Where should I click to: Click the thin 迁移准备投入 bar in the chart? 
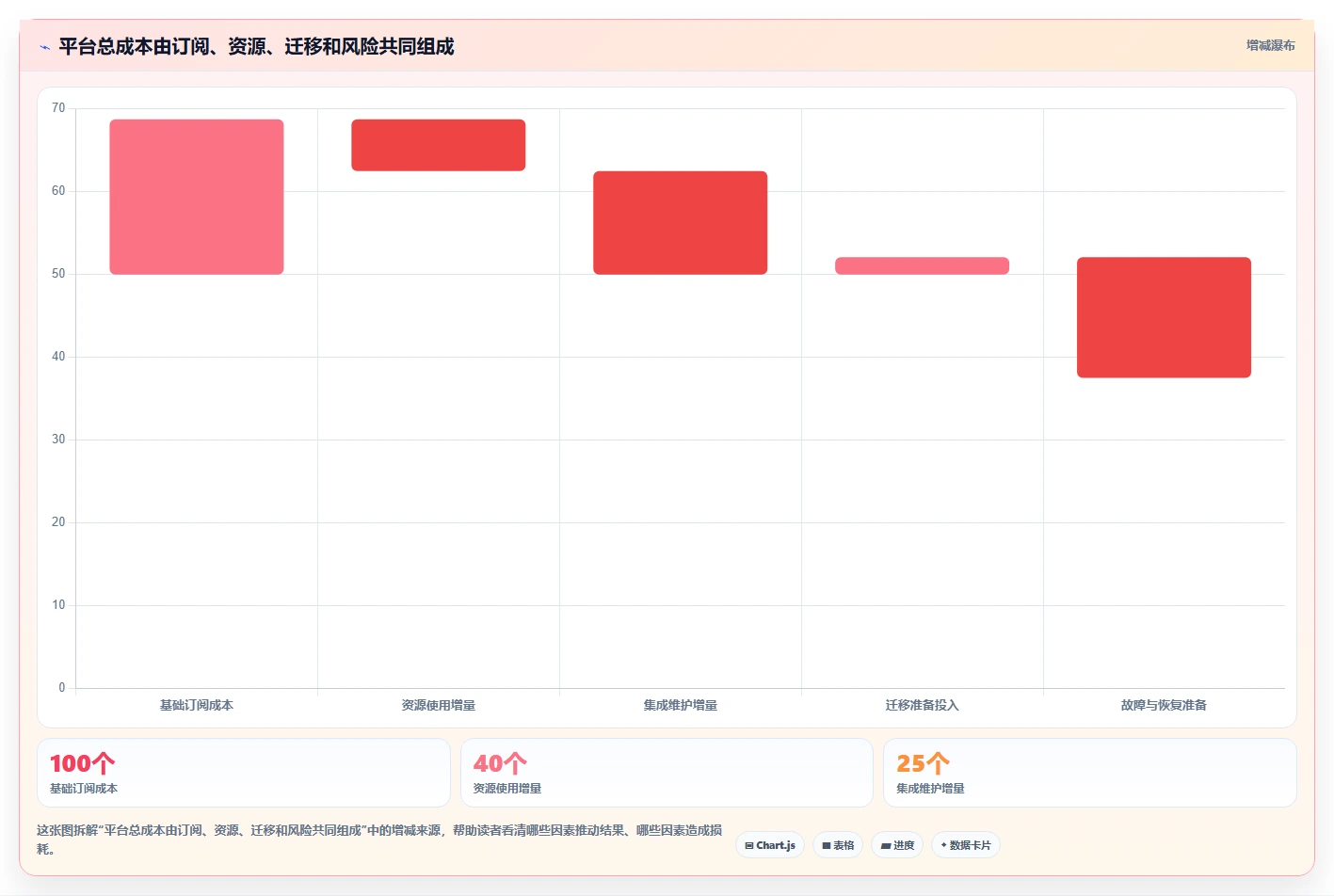923,265
